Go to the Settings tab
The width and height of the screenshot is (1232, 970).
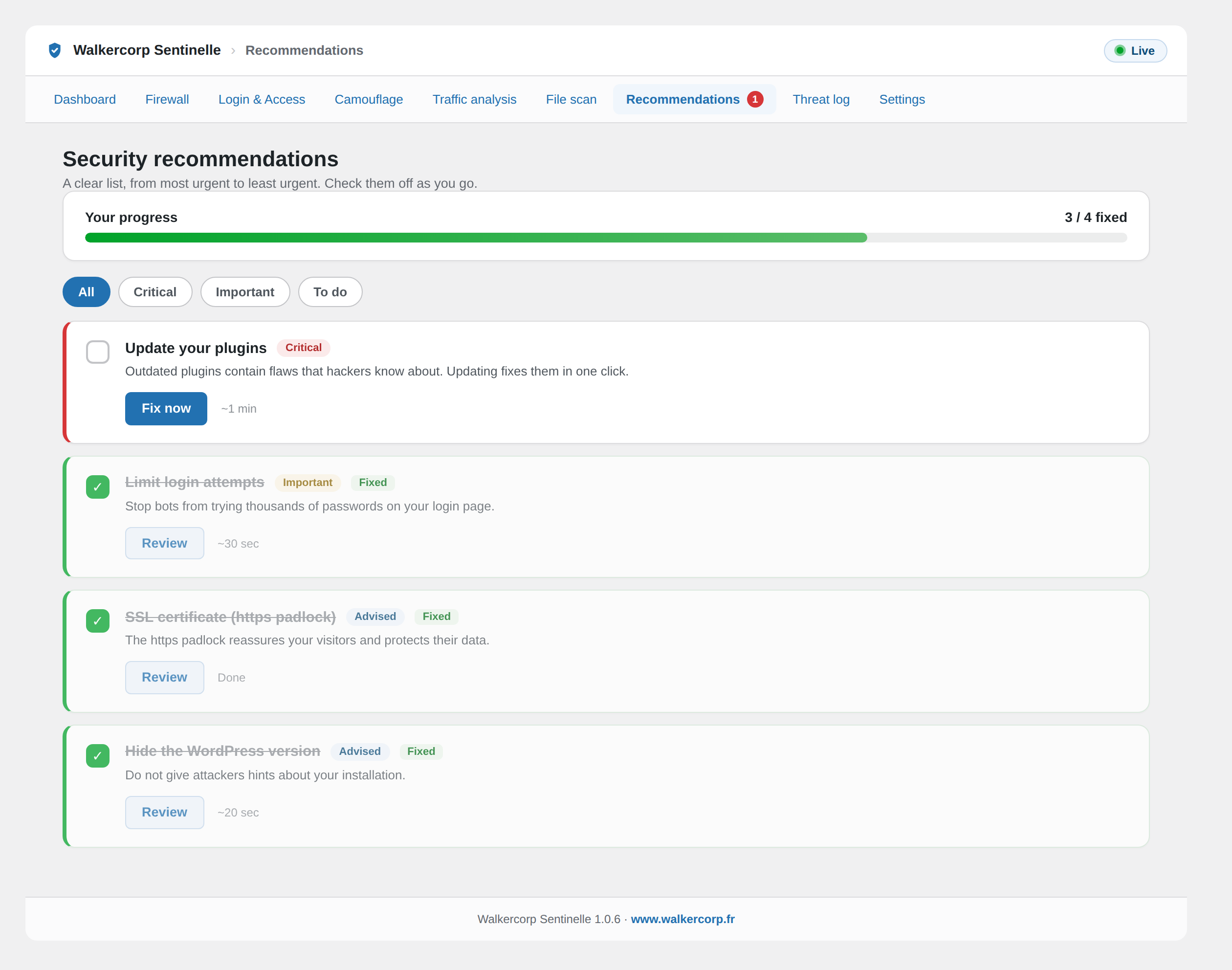pyautogui.click(x=902, y=99)
